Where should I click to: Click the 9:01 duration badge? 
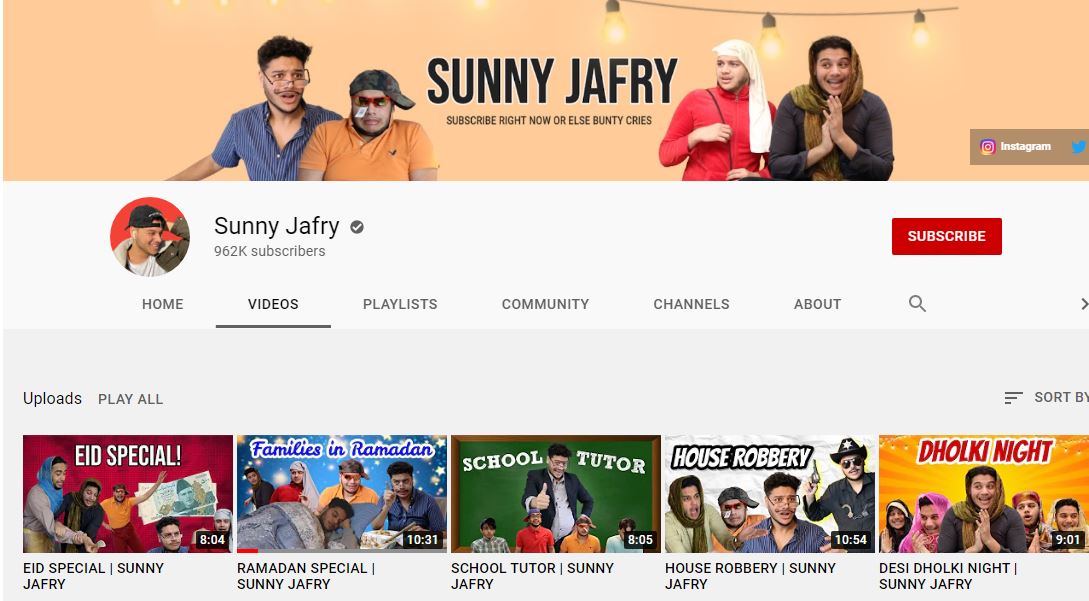(x=1067, y=540)
